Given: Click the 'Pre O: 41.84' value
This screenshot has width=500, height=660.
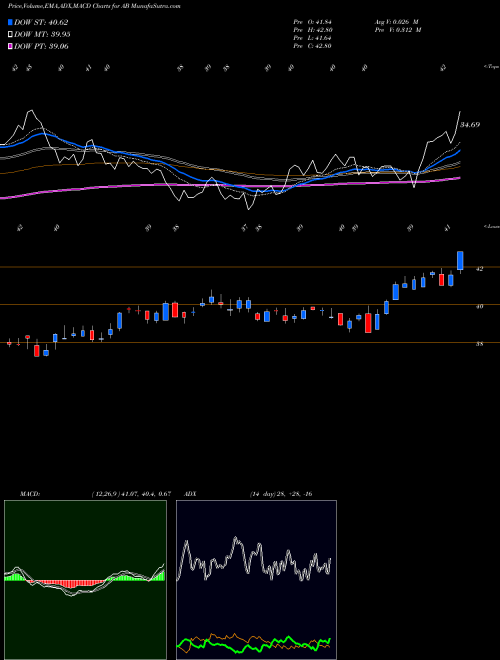Looking at the screenshot, I should click(312, 22).
